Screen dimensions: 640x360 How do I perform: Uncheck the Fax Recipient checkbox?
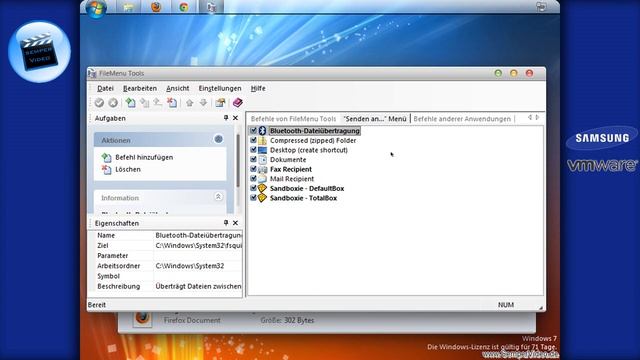(x=253, y=169)
